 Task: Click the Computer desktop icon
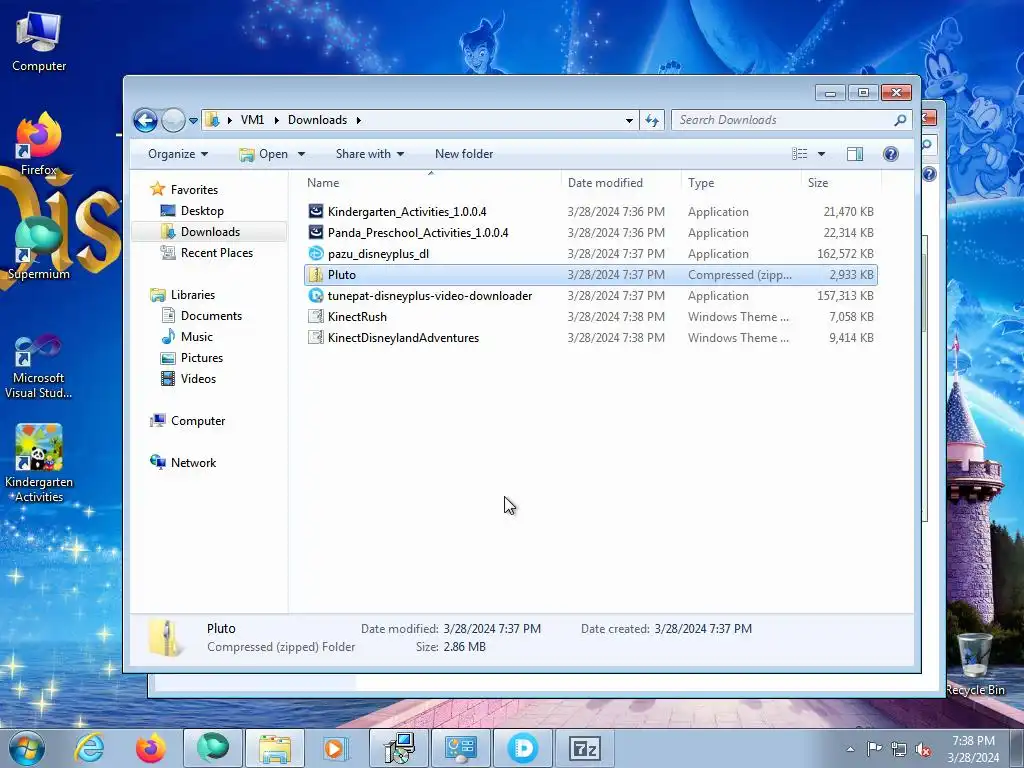pyautogui.click(x=39, y=42)
